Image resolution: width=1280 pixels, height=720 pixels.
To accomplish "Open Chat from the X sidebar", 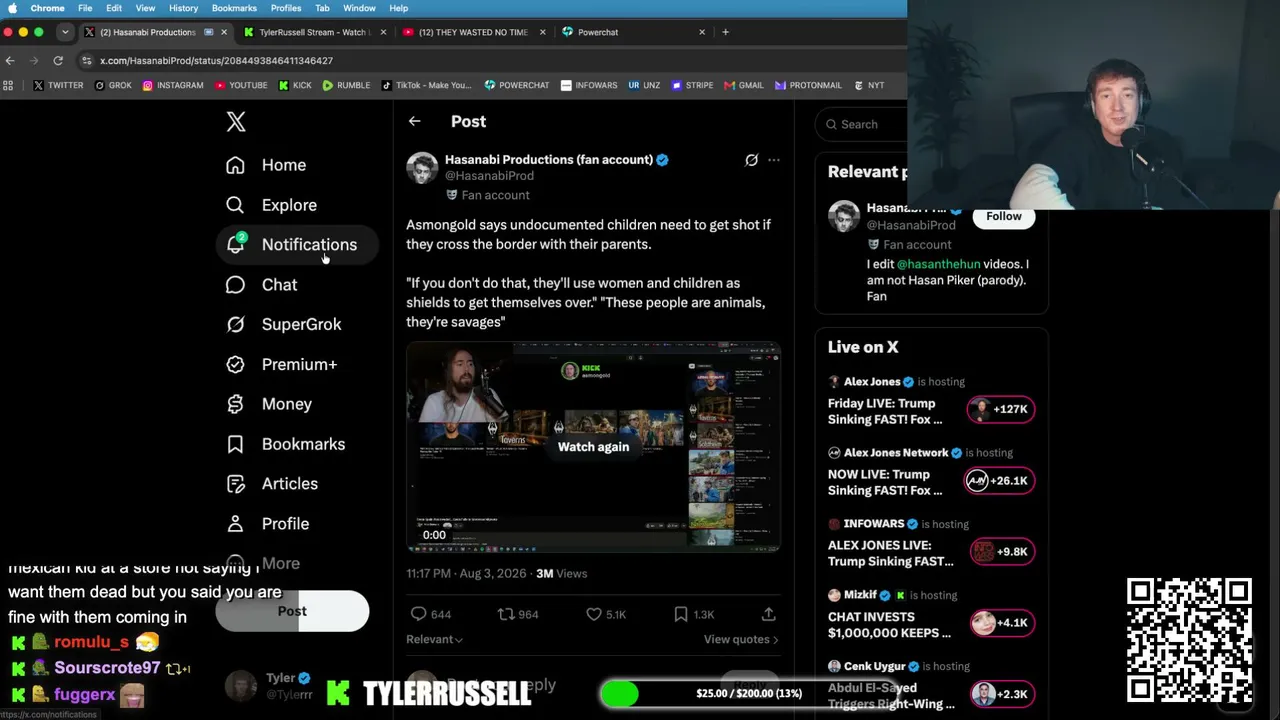I will (x=261, y=285).
